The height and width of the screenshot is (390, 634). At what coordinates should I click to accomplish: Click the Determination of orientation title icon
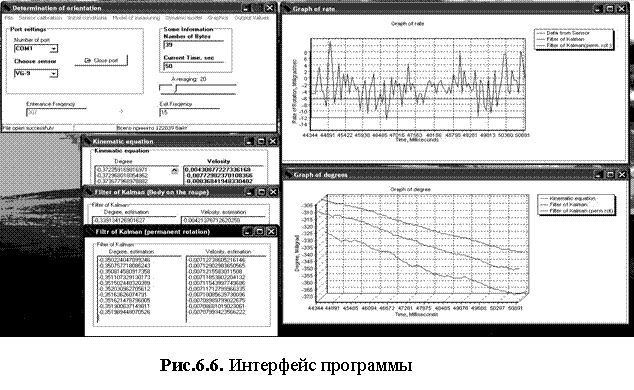(x=7, y=8)
